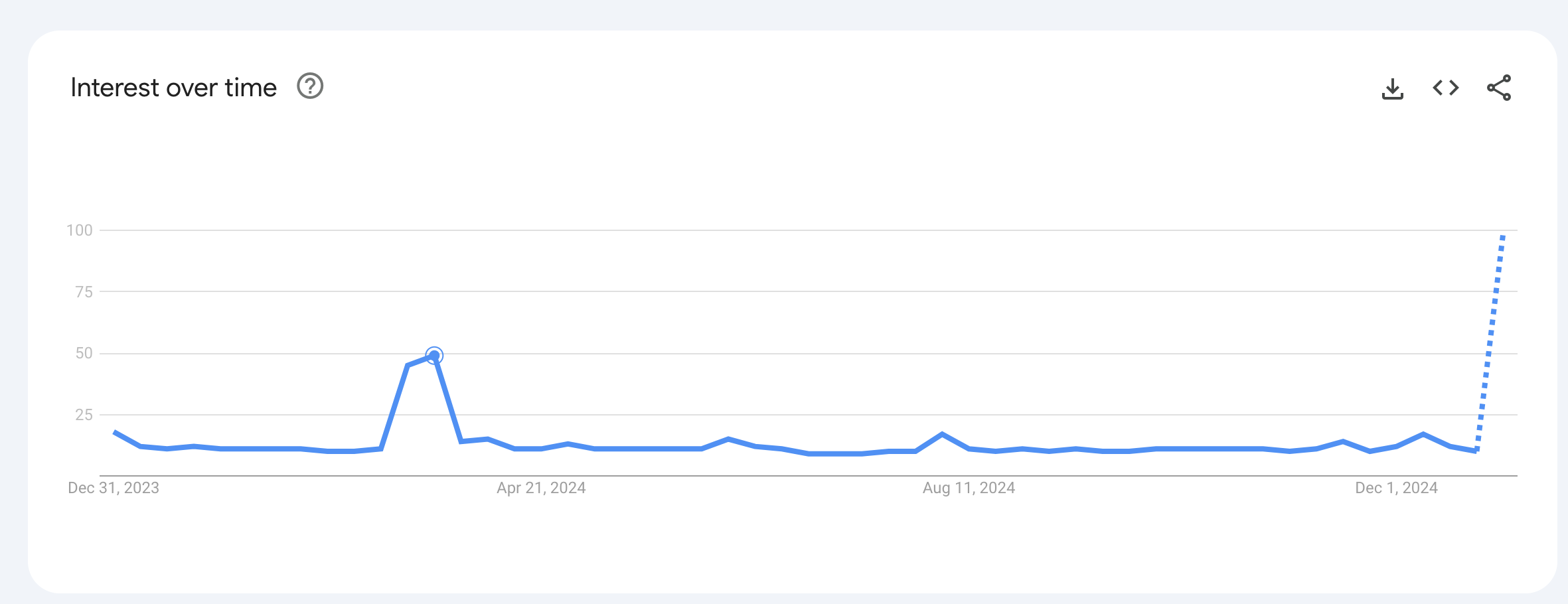Open the Interest over time help tooltip
This screenshot has width=1568, height=604.
pyautogui.click(x=310, y=86)
